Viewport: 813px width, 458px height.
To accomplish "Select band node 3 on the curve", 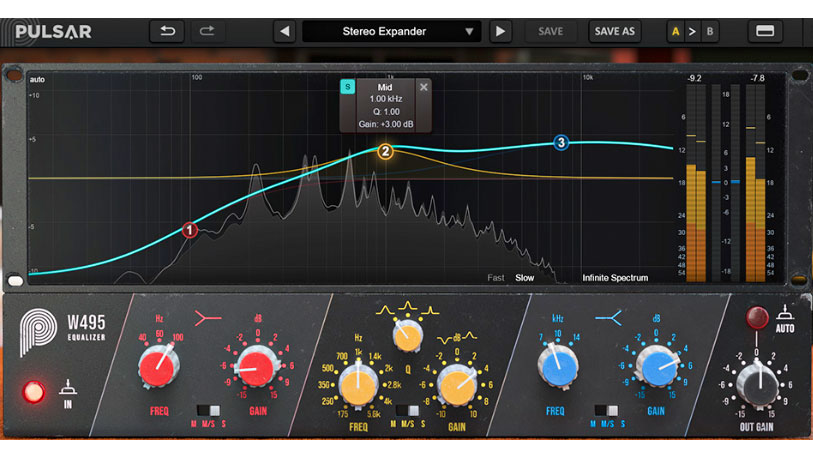I will pos(561,143).
